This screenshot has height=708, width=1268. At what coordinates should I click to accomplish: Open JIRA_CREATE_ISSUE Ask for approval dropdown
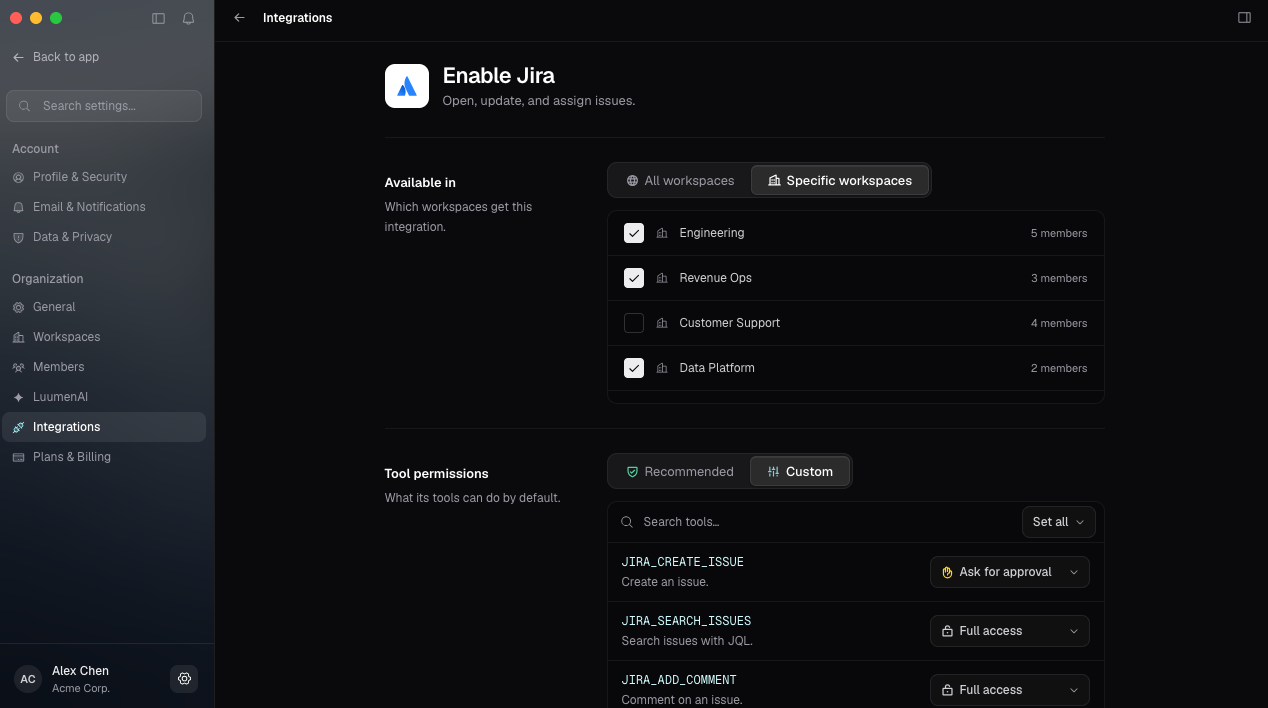(x=1010, y=572)
